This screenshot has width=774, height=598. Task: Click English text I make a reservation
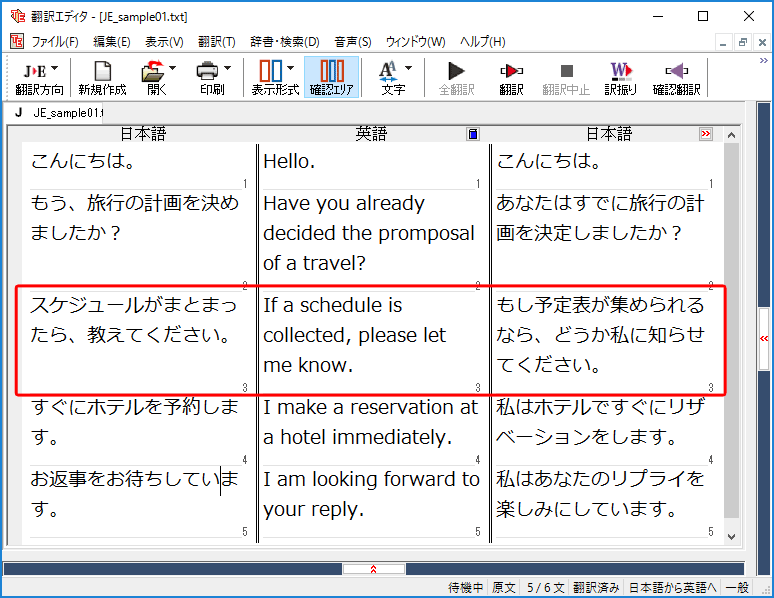[x=370, y=422]
